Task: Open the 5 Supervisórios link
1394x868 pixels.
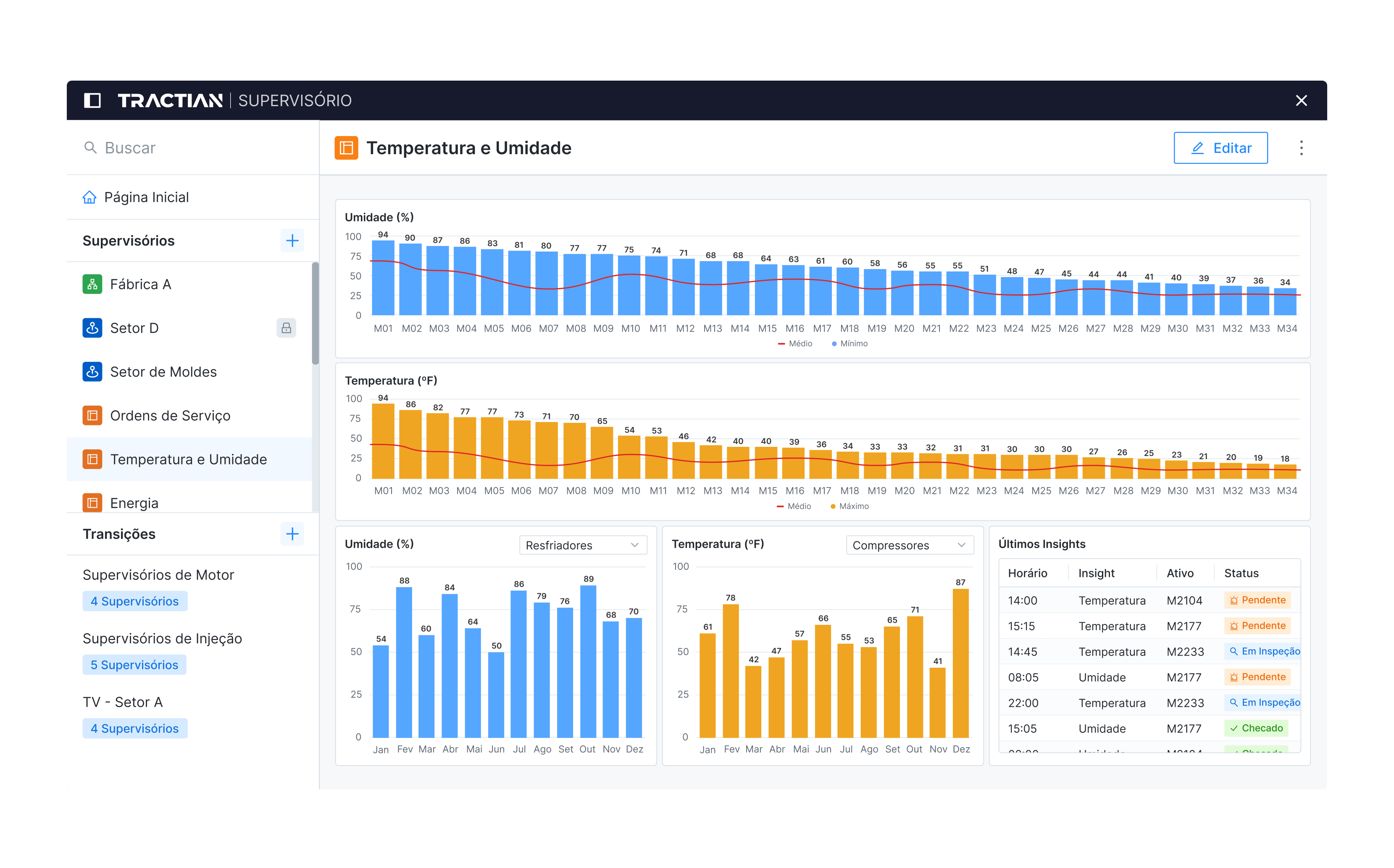Action: pyautogui.click(x=134, y=665)
